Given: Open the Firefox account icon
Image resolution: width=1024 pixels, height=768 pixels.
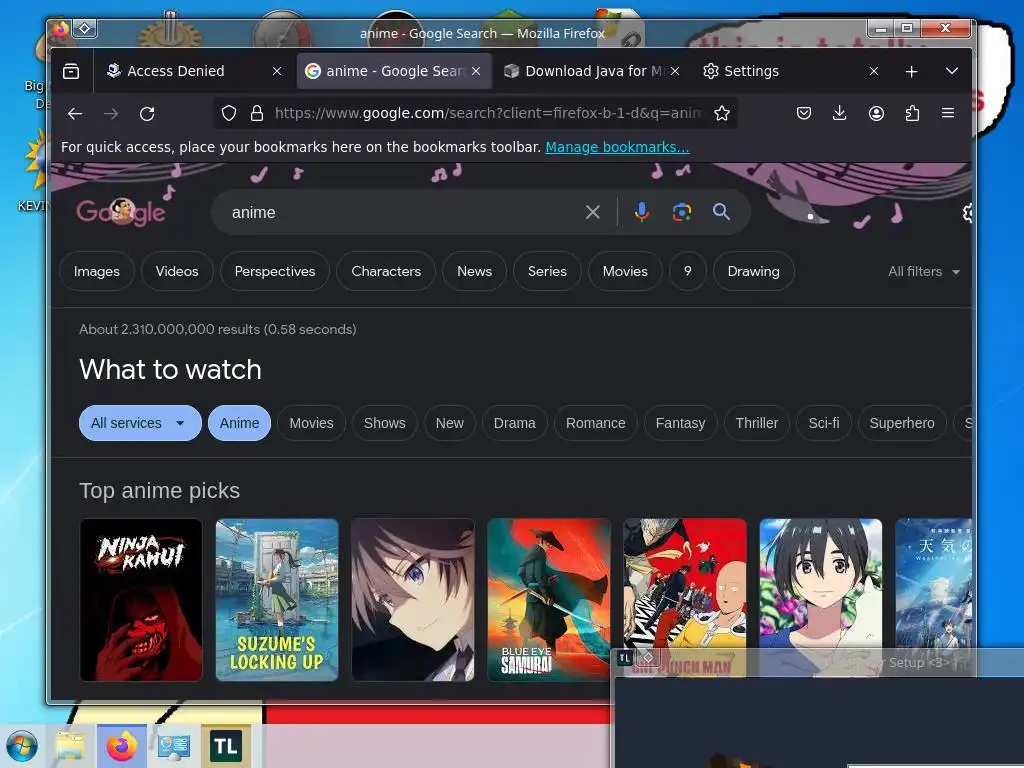Looking at the screenshot, I should pos(876,114).
